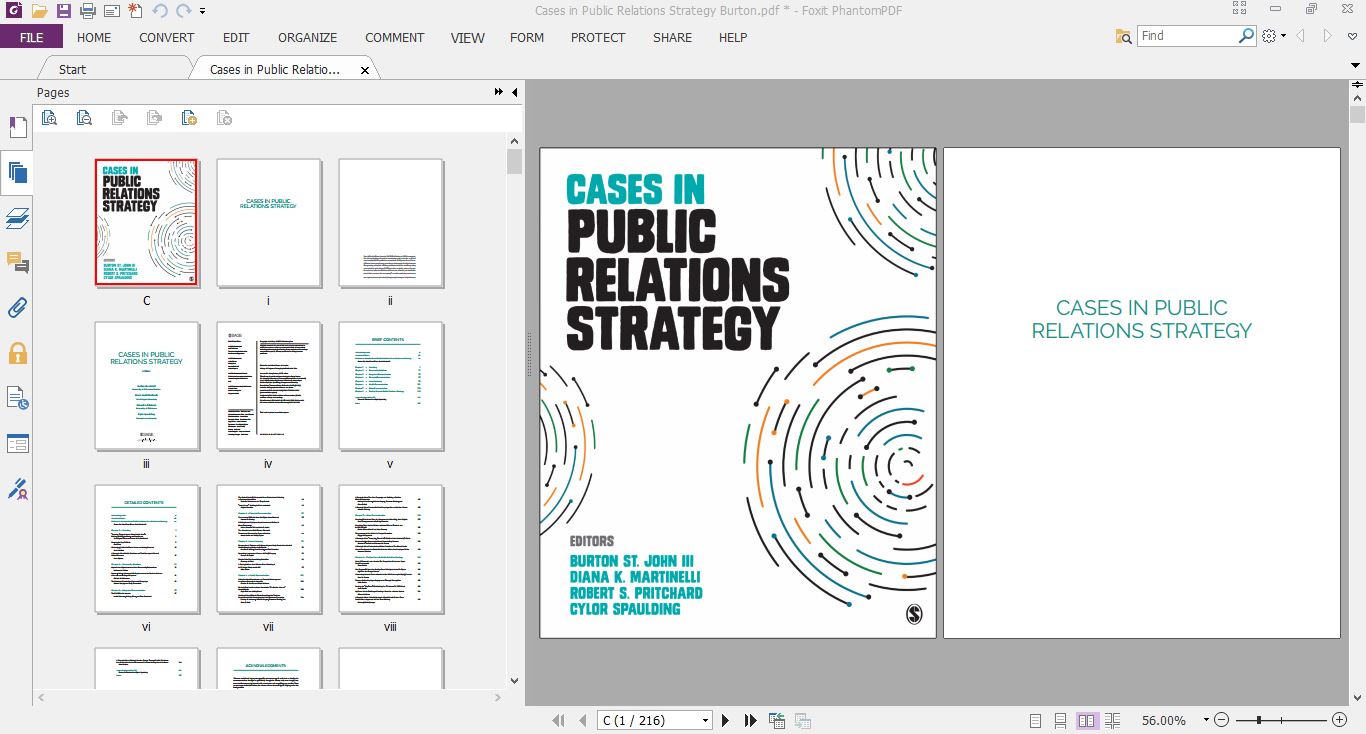
Task: Click the magnifier search icon in Find box
Action: coord(1246,35)
